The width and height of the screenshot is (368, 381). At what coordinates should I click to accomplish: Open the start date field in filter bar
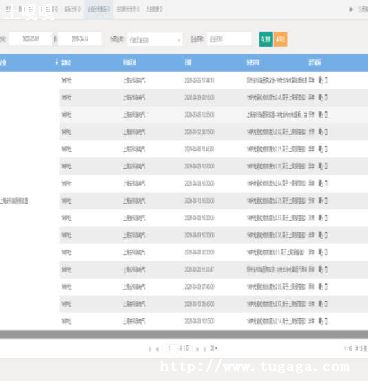click(31, 39)
